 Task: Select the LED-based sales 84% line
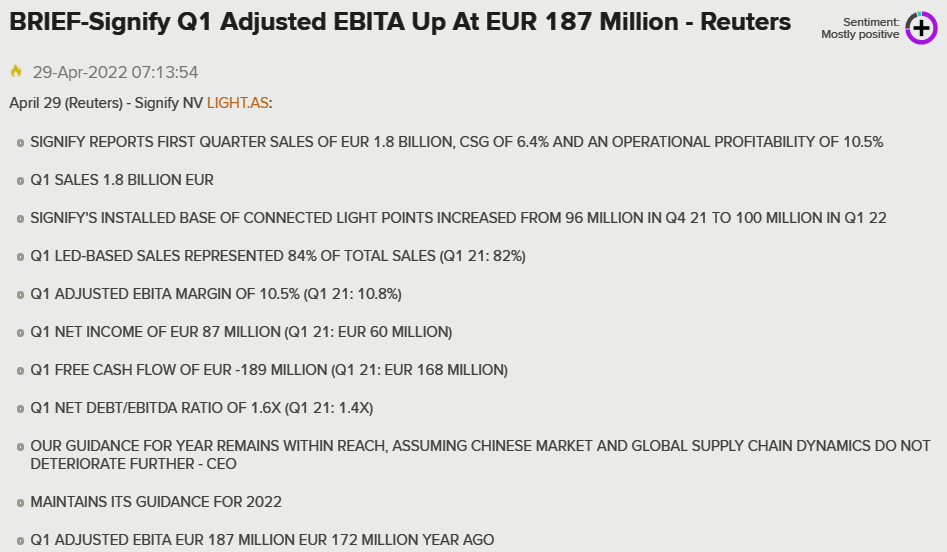278,256
